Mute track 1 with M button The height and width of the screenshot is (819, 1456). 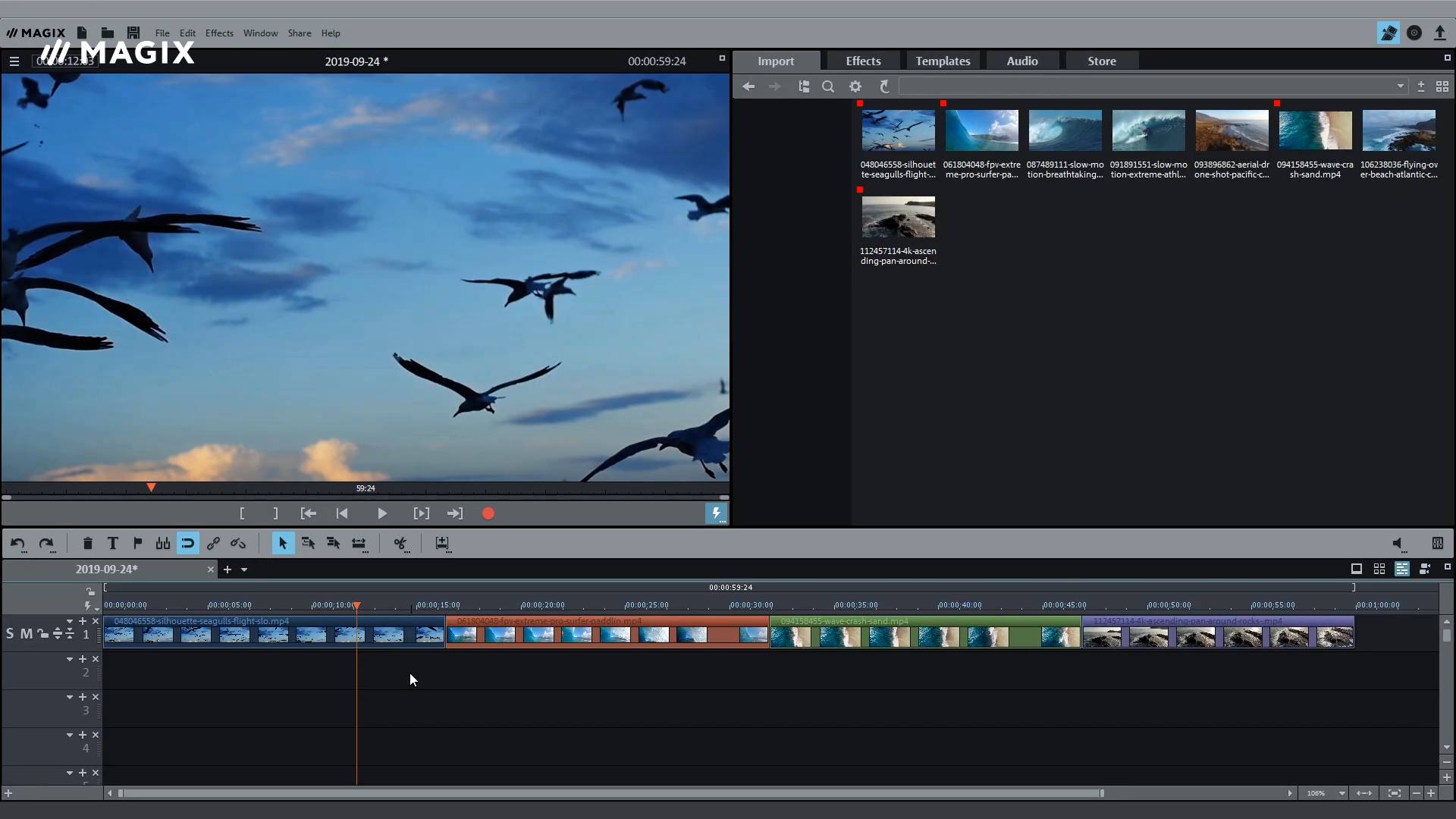pos(27,633)
